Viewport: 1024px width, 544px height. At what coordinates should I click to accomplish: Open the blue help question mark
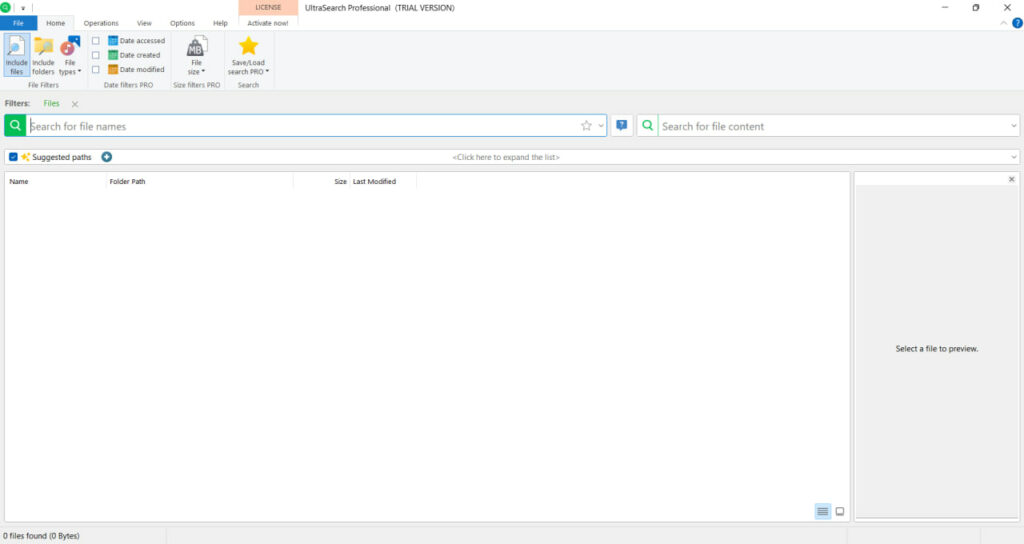pos(1017,23)
